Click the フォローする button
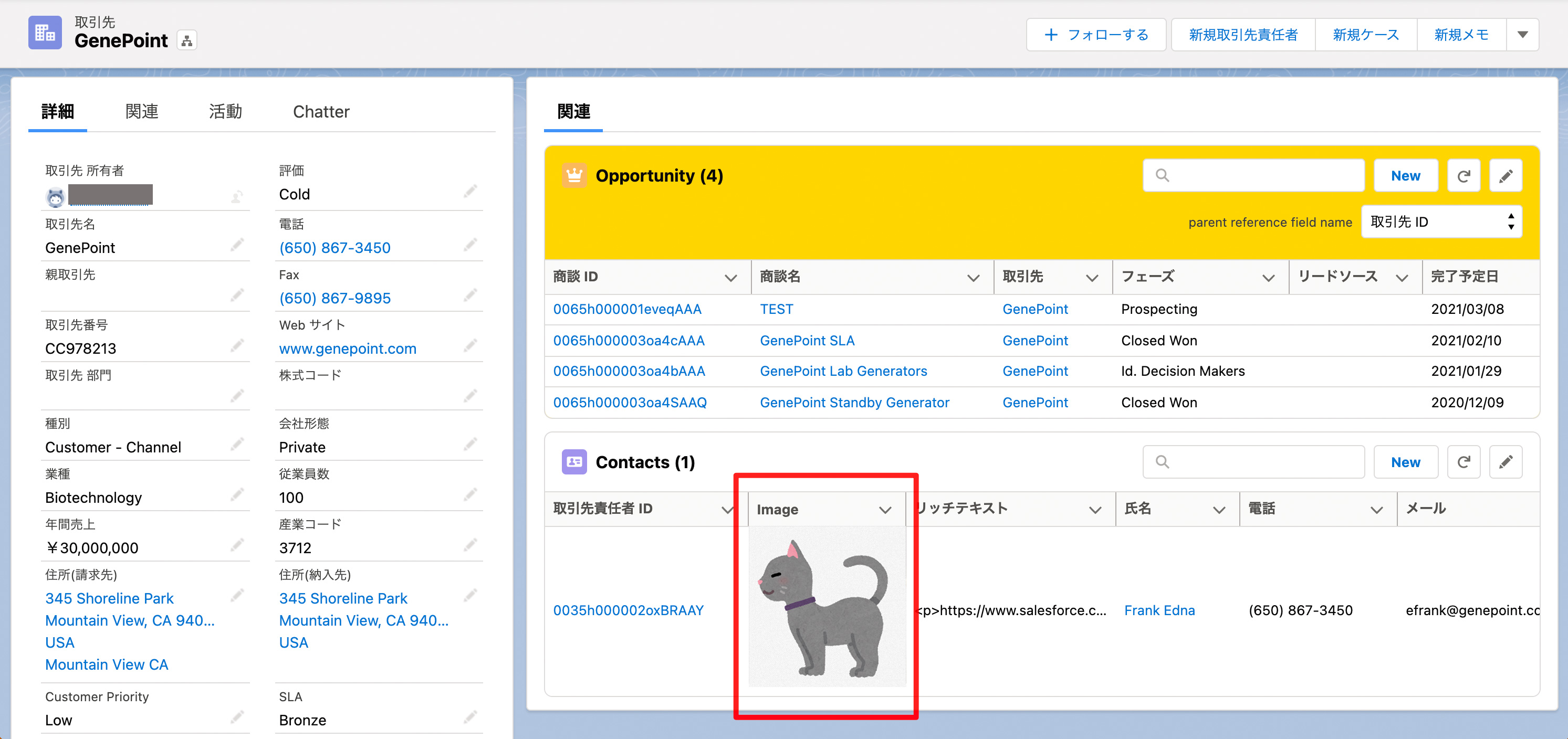1568x739 pixels. 1095,35
